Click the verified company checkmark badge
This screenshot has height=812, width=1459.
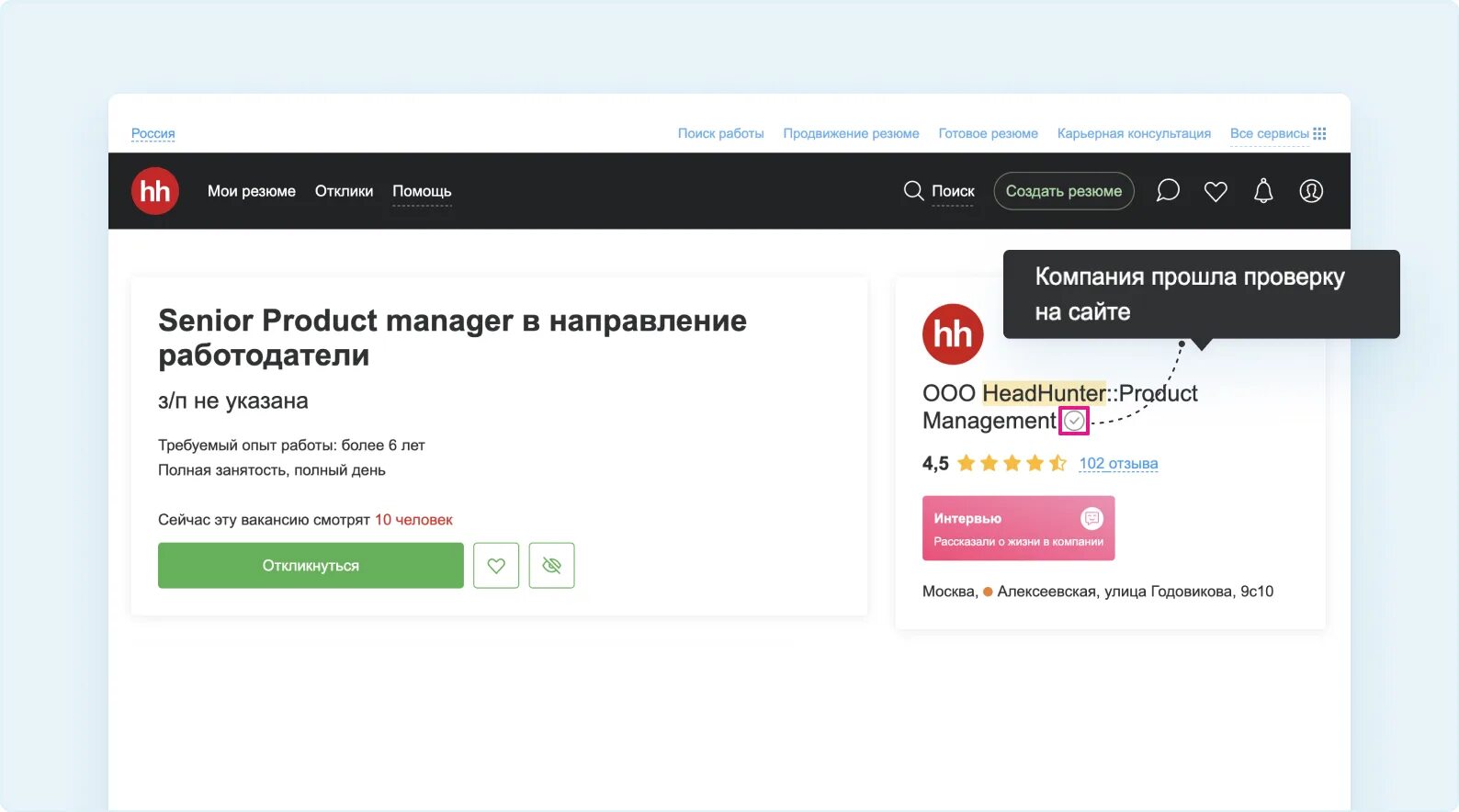[x=1074, y=421]
